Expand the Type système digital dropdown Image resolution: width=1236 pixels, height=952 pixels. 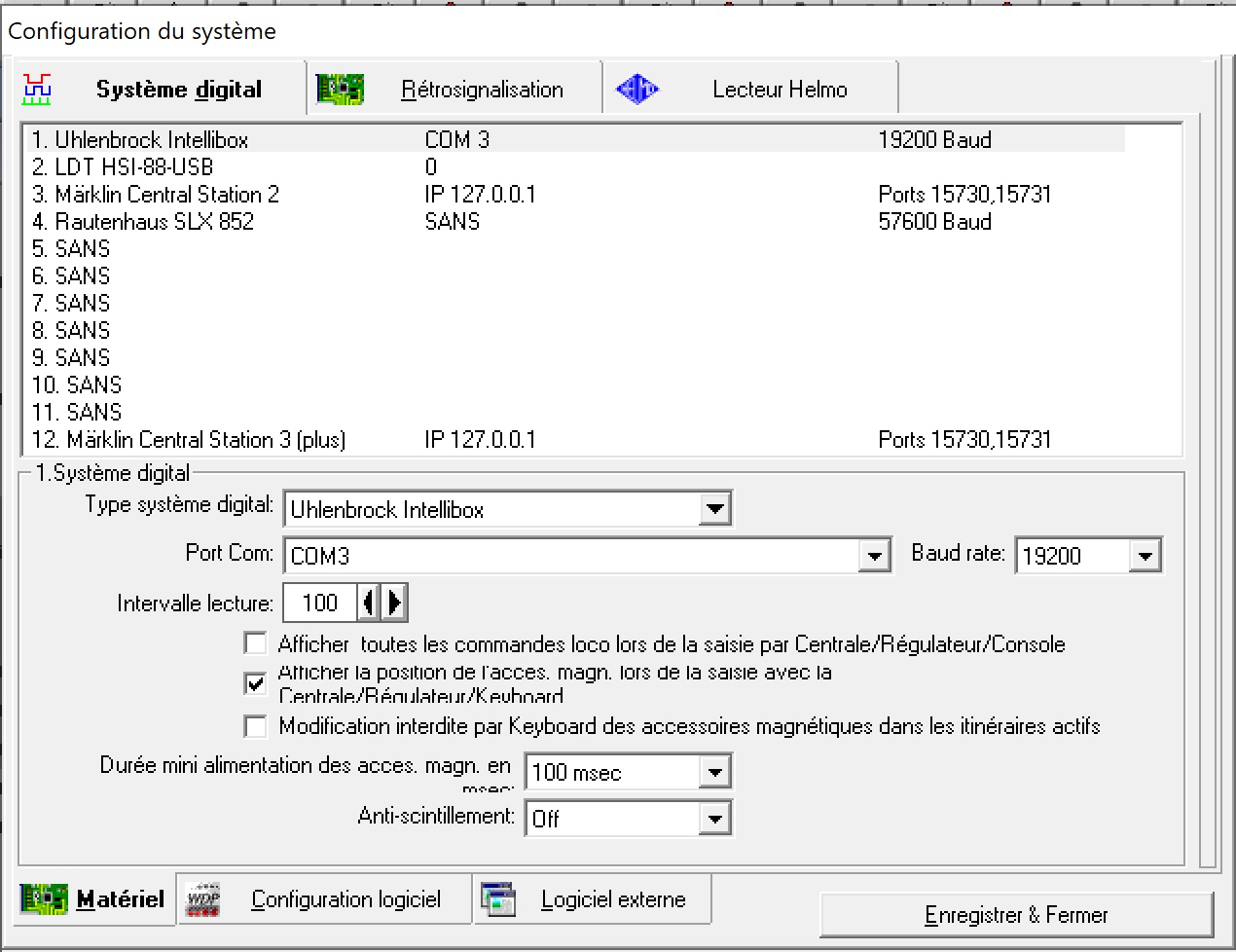point(714,509)
